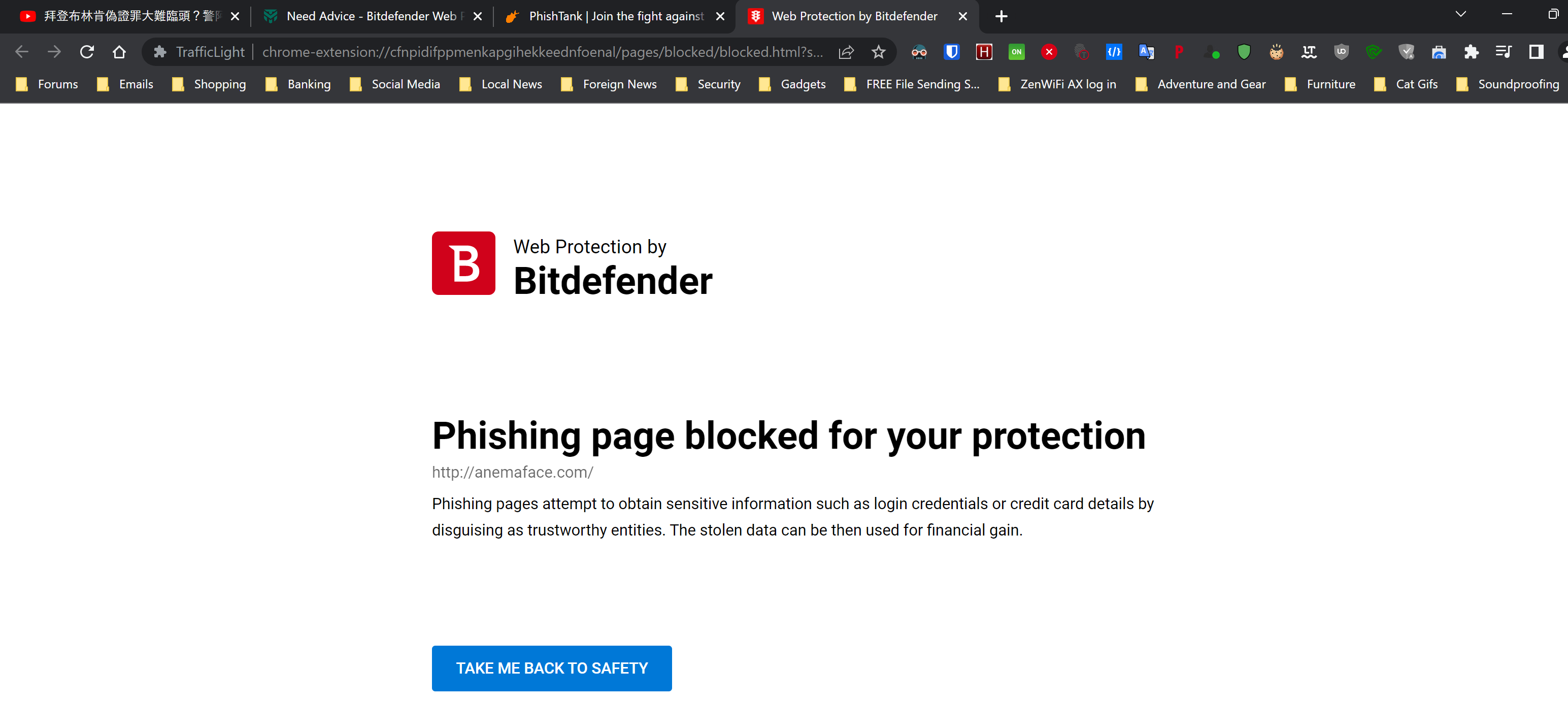Click the share this page icon
Image resolution: width=1568 pixels, height=701 pixels.
click(x=846, y=52)
